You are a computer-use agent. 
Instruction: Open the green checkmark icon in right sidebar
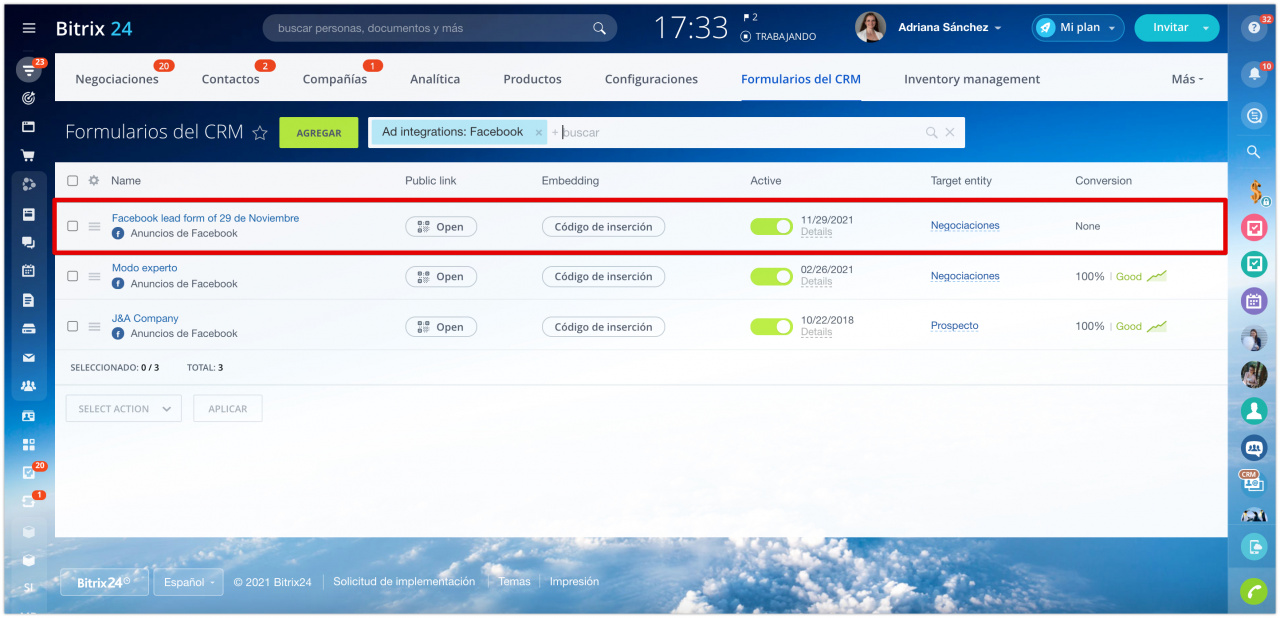(x=1254, y=264)
